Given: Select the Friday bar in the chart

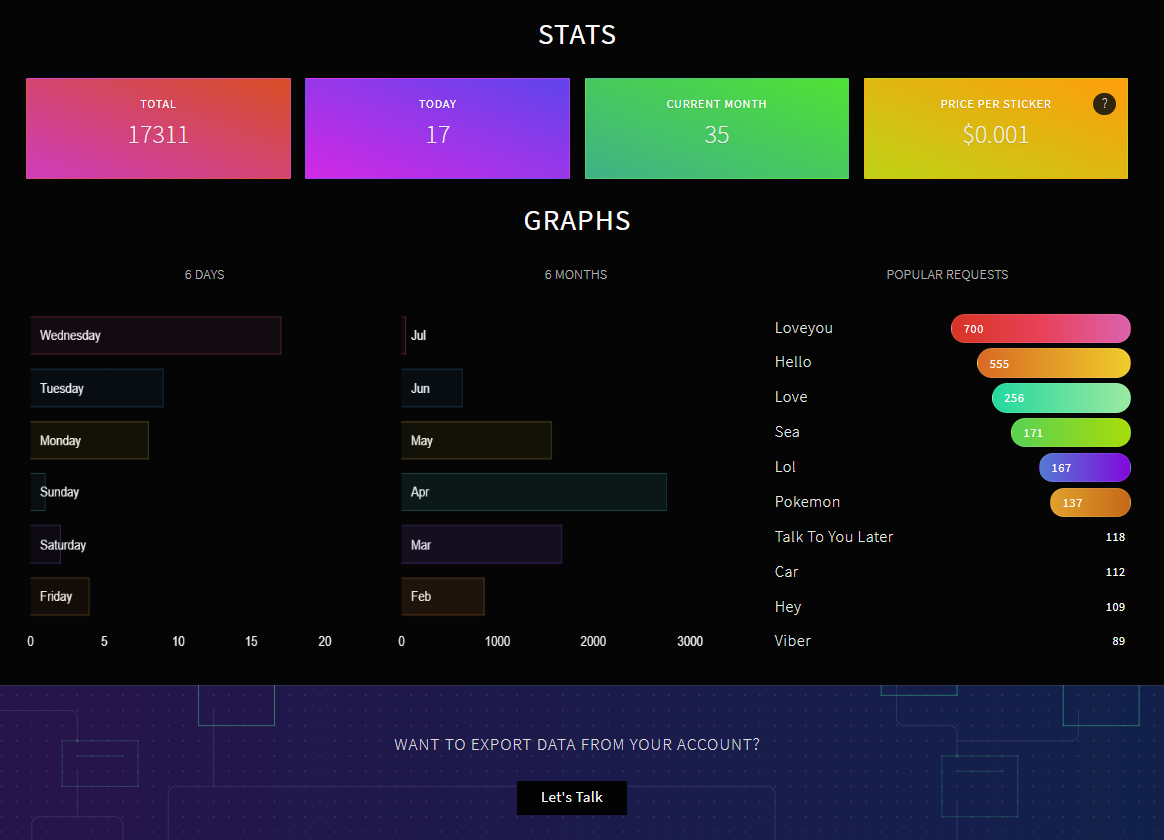Looking at the screenshot, I should [x=59, y=597].
